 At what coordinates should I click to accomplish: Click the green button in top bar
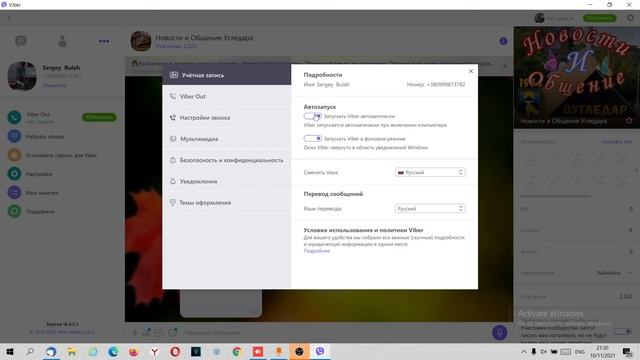600,18
